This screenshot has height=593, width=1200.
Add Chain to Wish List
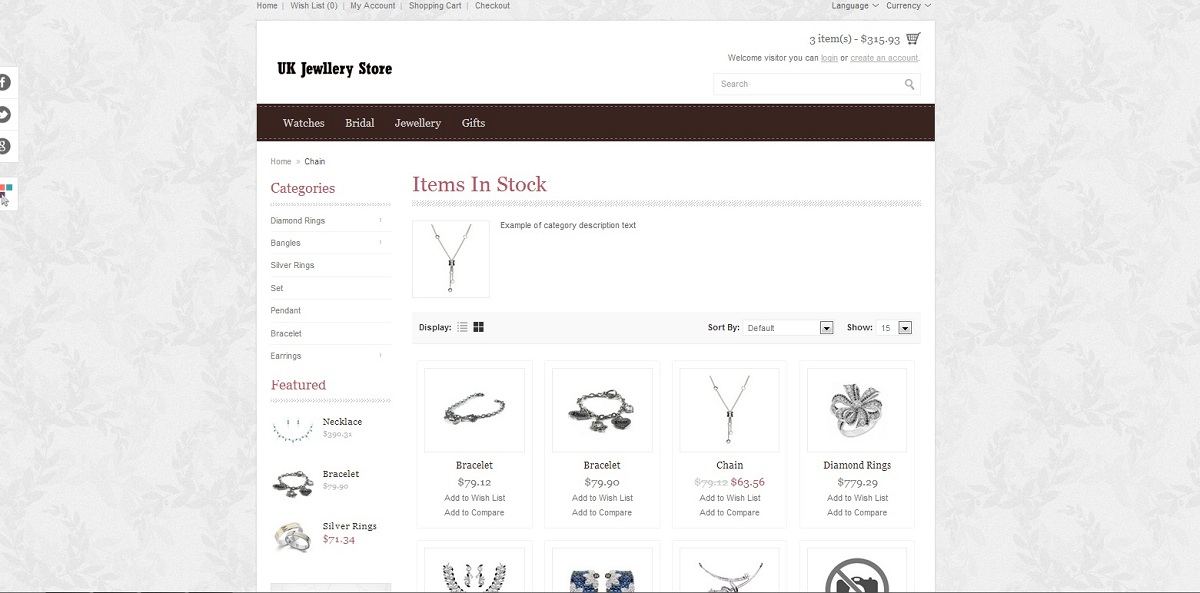730,498
